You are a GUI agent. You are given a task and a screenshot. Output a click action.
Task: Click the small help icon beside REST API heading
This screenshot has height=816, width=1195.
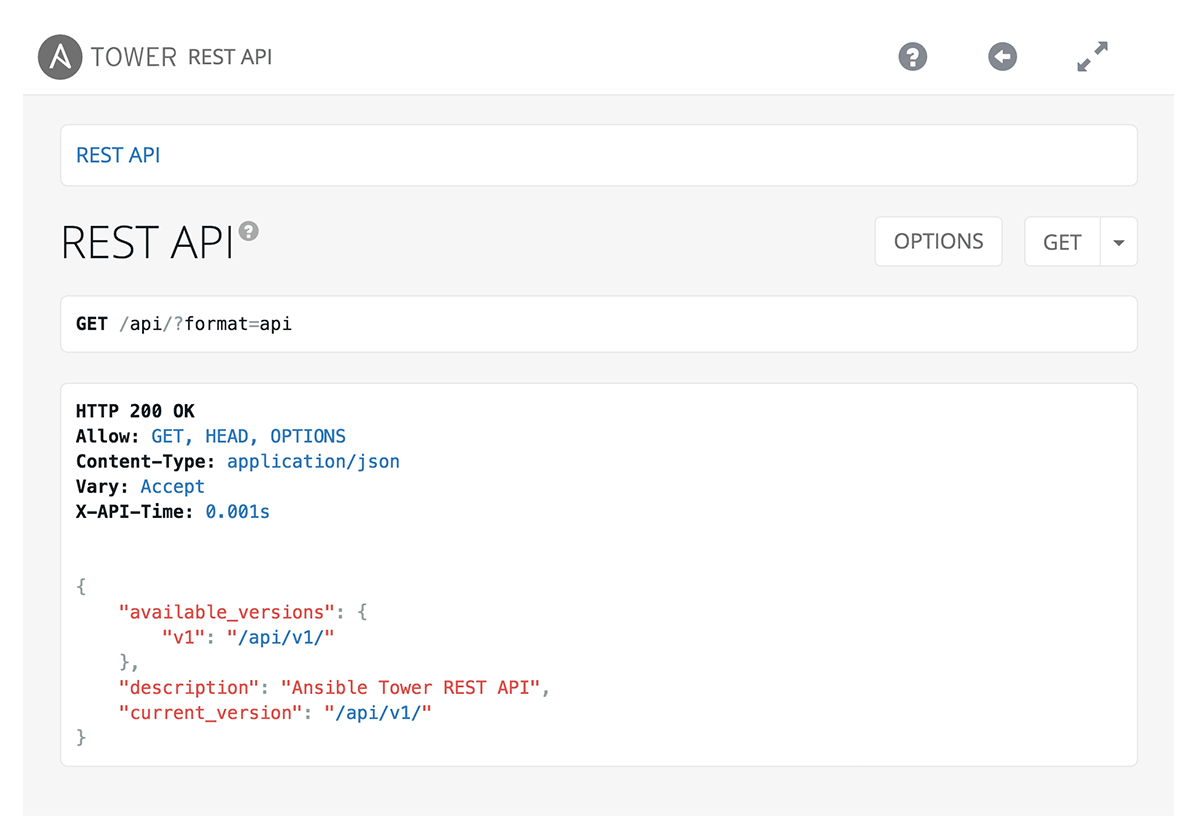click(248, 231)
